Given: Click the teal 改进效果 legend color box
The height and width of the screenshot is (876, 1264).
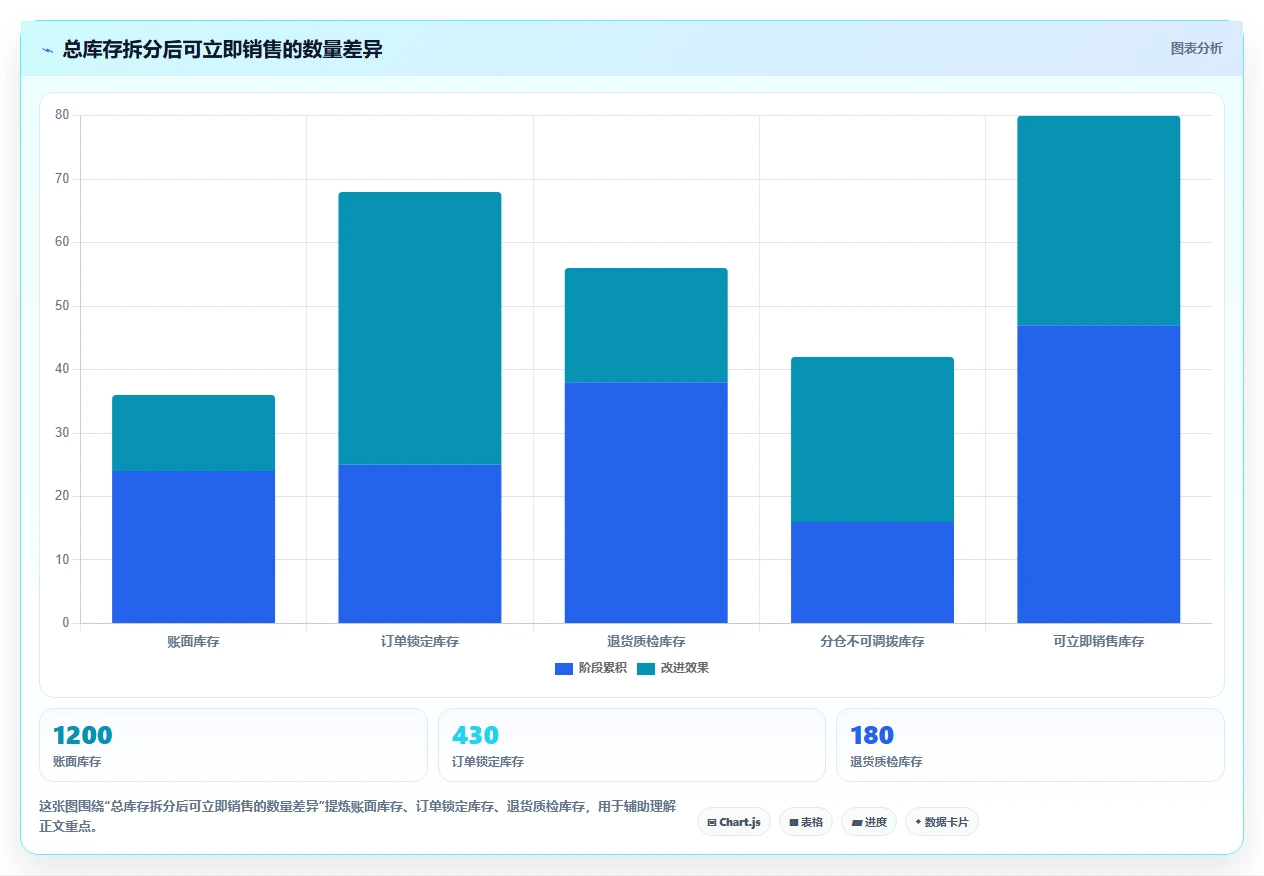Looking at the screenshot, I should 646,668.
